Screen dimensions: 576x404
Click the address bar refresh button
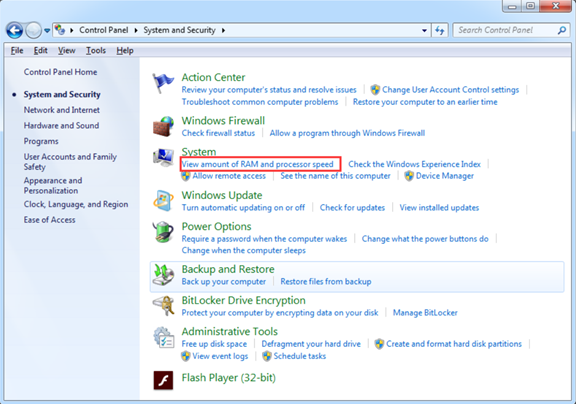(440, 30)
